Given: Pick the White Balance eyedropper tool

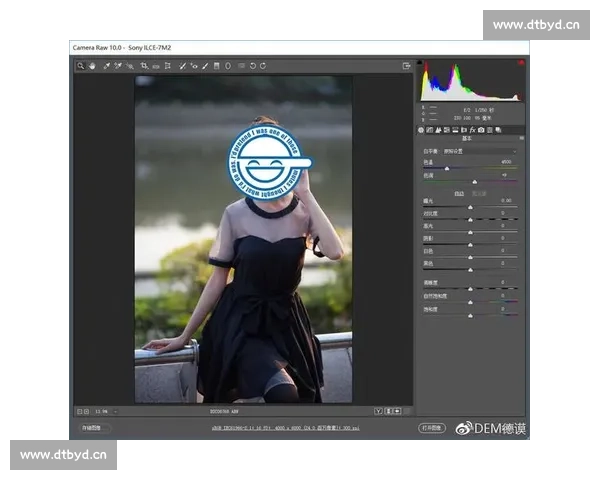Looking at the screenshot, I should 105,66.
